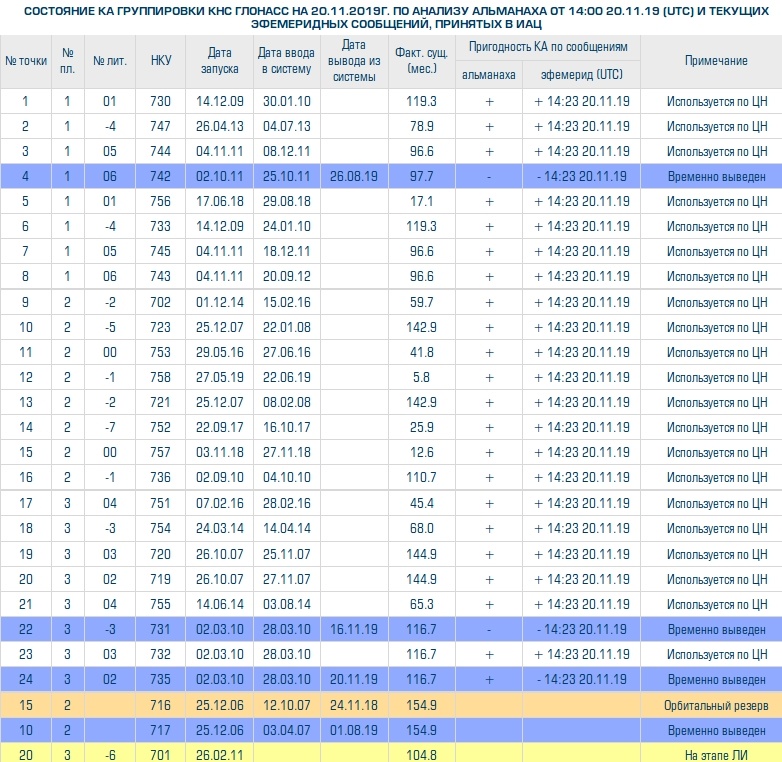Select НКУ value 733

point(161,226)
